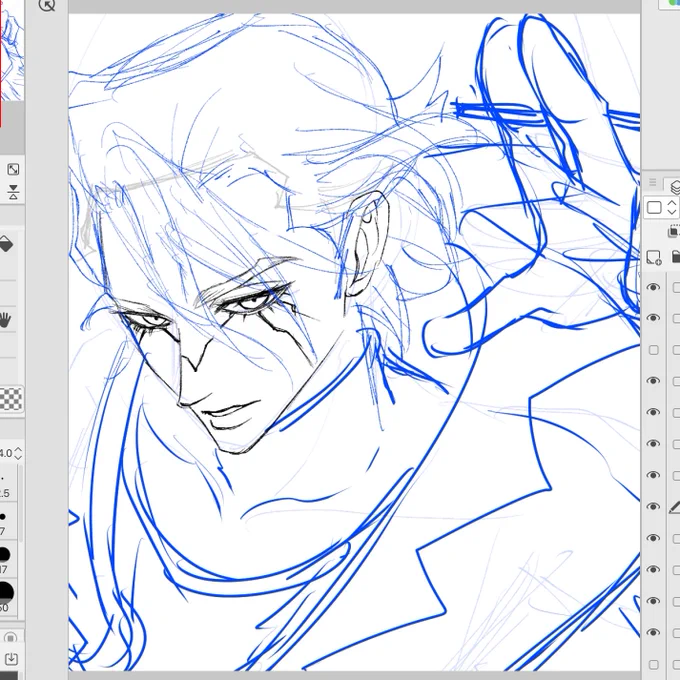Hide the second layer's eye icon
The image size is (680, 680).
pyautogui.click(x=653, y=318)
